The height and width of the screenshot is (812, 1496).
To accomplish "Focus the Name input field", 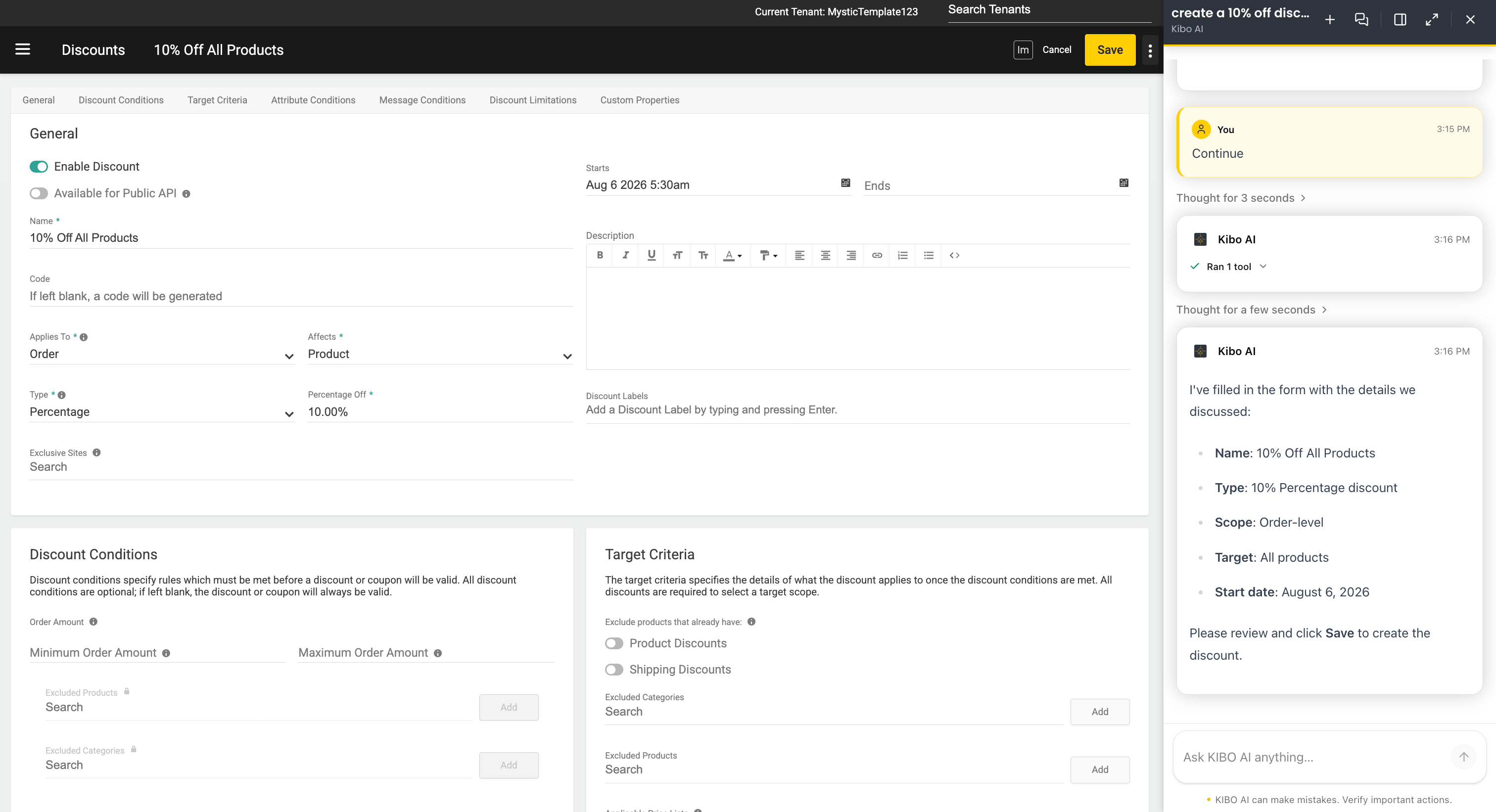I will tap(301, 238).
